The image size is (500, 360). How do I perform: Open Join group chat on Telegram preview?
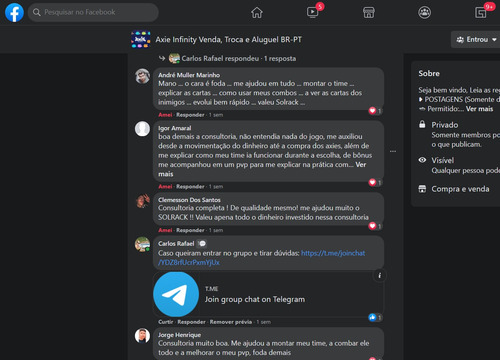255,299
